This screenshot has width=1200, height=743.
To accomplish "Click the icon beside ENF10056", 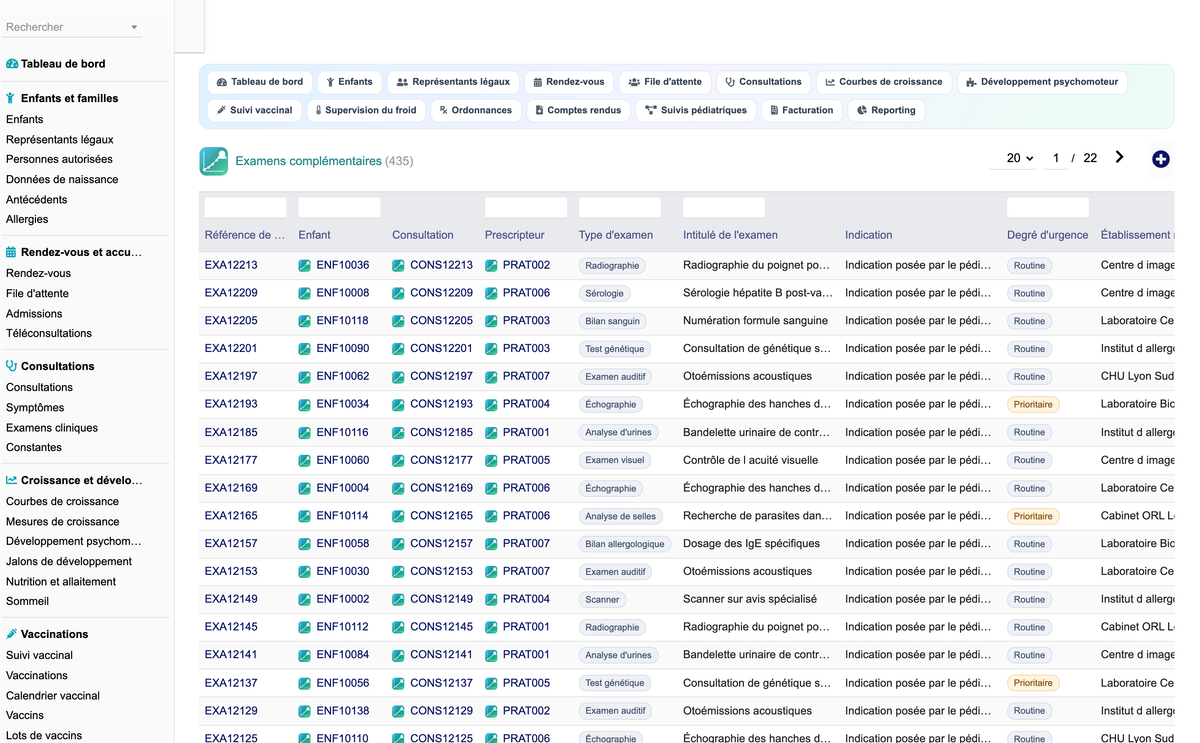I will [305, 683].
